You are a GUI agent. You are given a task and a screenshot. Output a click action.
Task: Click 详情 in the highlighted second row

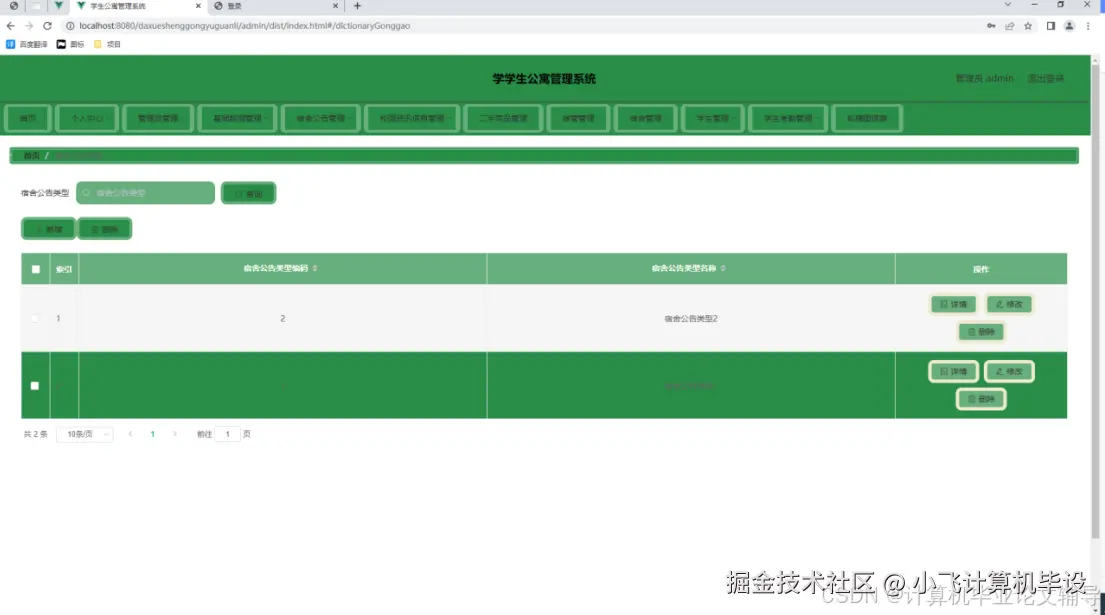[x=953, y=371]
